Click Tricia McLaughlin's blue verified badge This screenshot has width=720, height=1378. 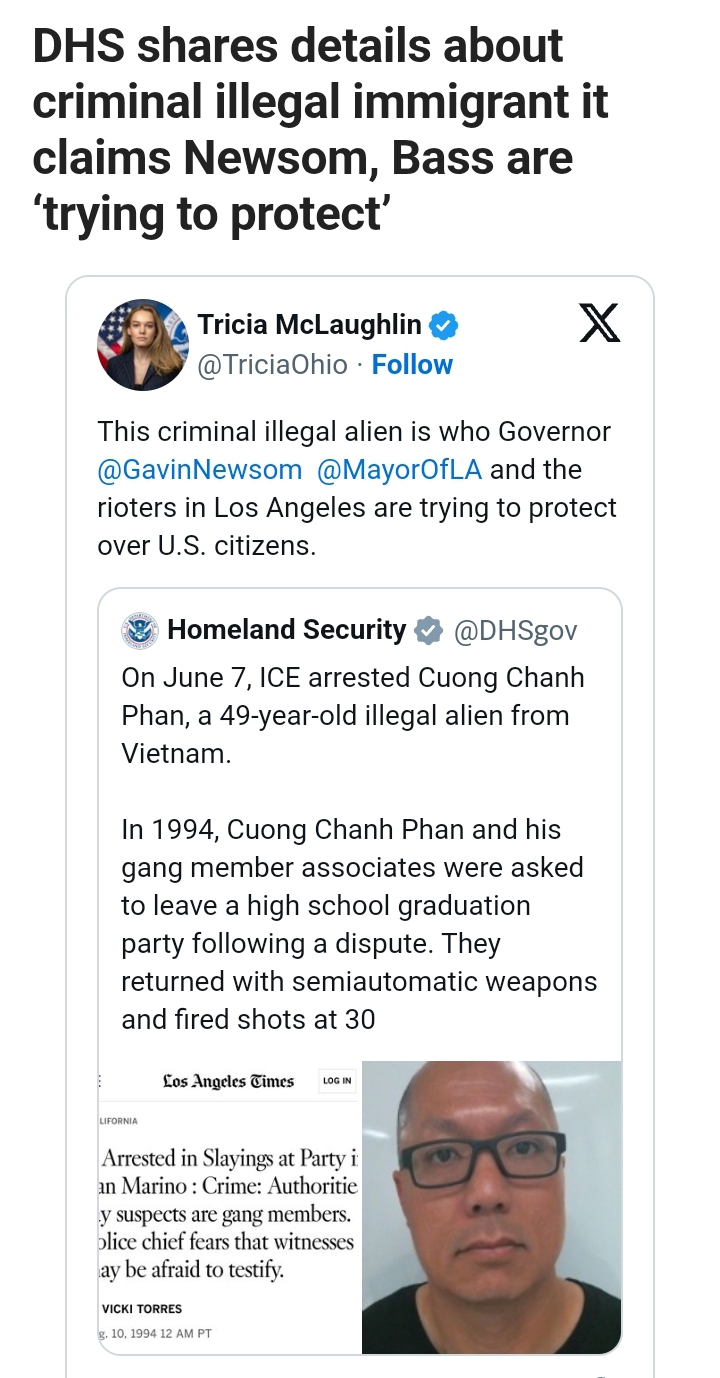[x=444, y=325]
